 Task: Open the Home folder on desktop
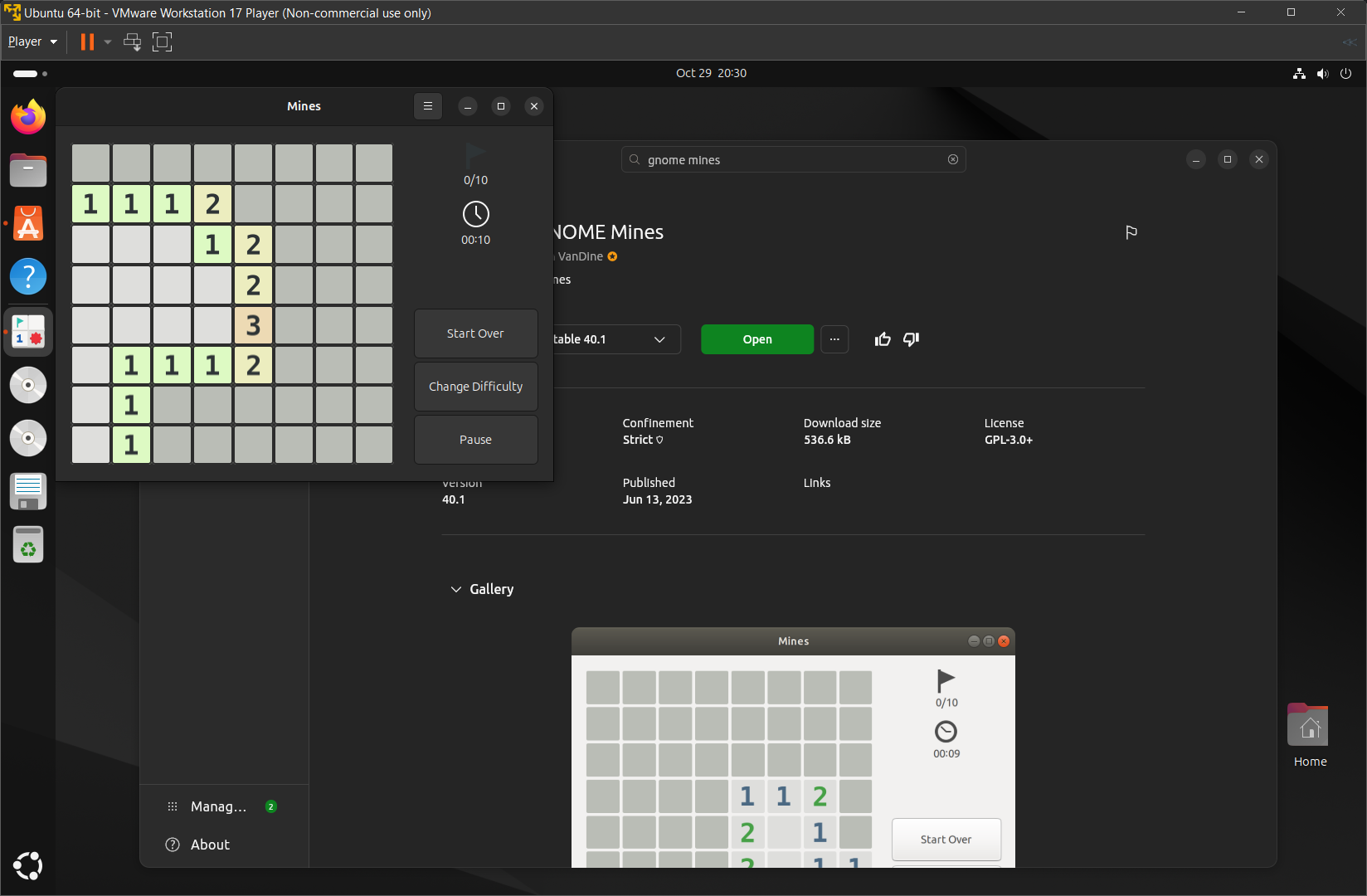pyautogui.click(x=1309, y=736)
